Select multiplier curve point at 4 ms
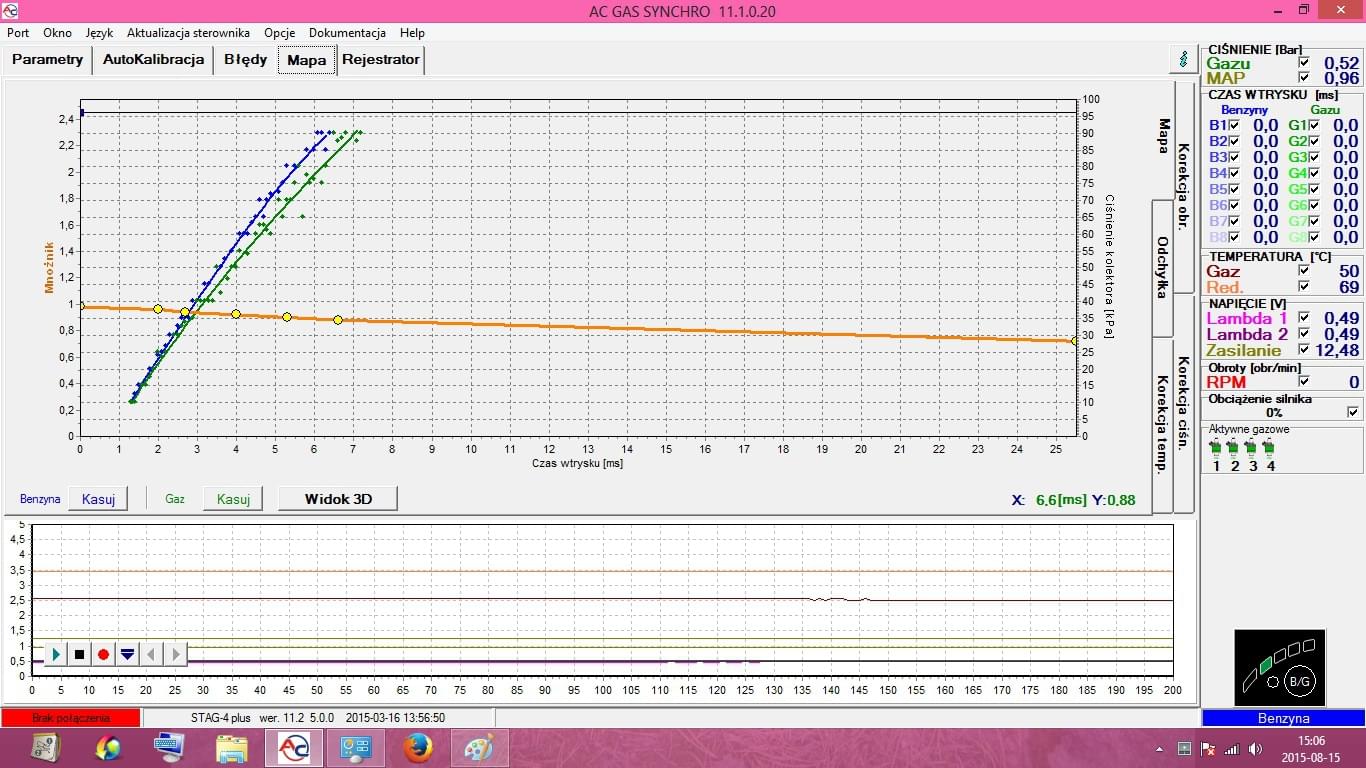Screen dimensions: 1366x768 236,314
